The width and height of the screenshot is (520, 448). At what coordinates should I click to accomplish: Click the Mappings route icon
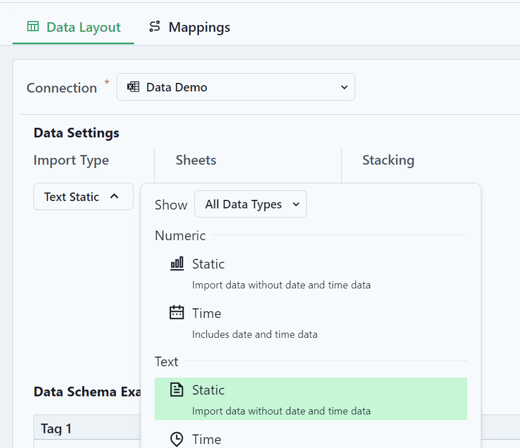[x=155, y=27]
